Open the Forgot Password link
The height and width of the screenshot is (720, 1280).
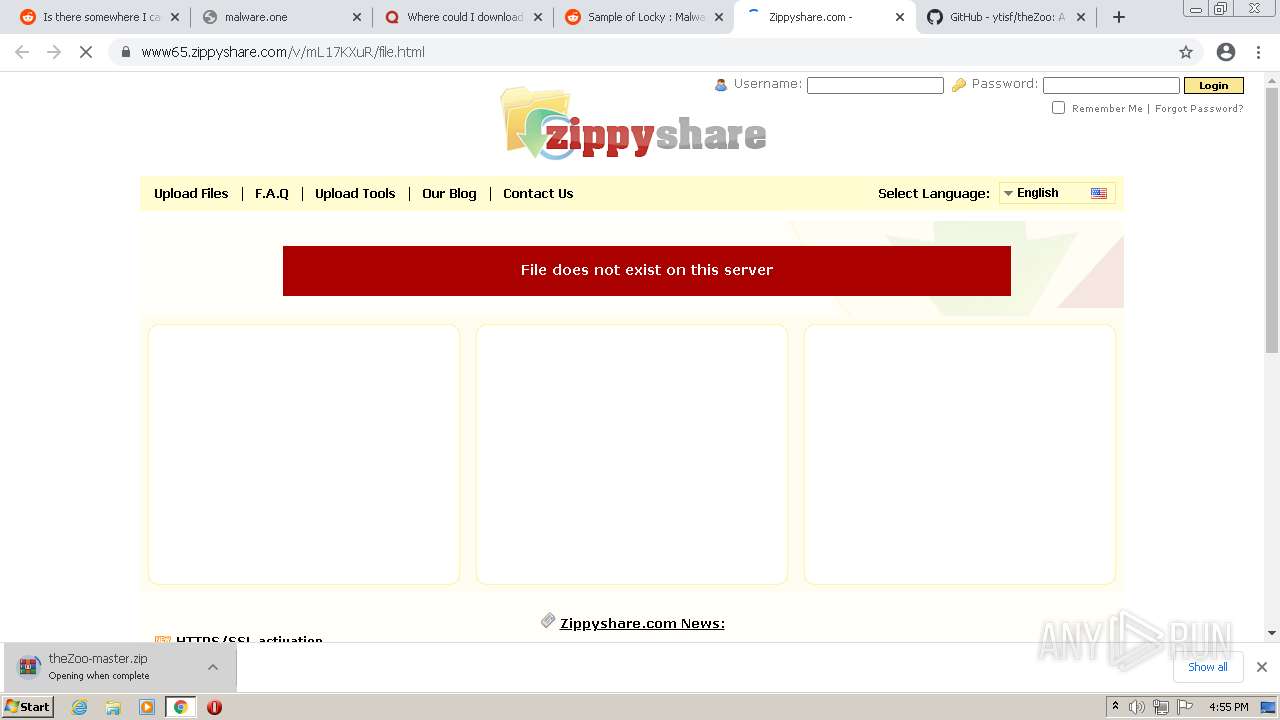[1199, 109]
